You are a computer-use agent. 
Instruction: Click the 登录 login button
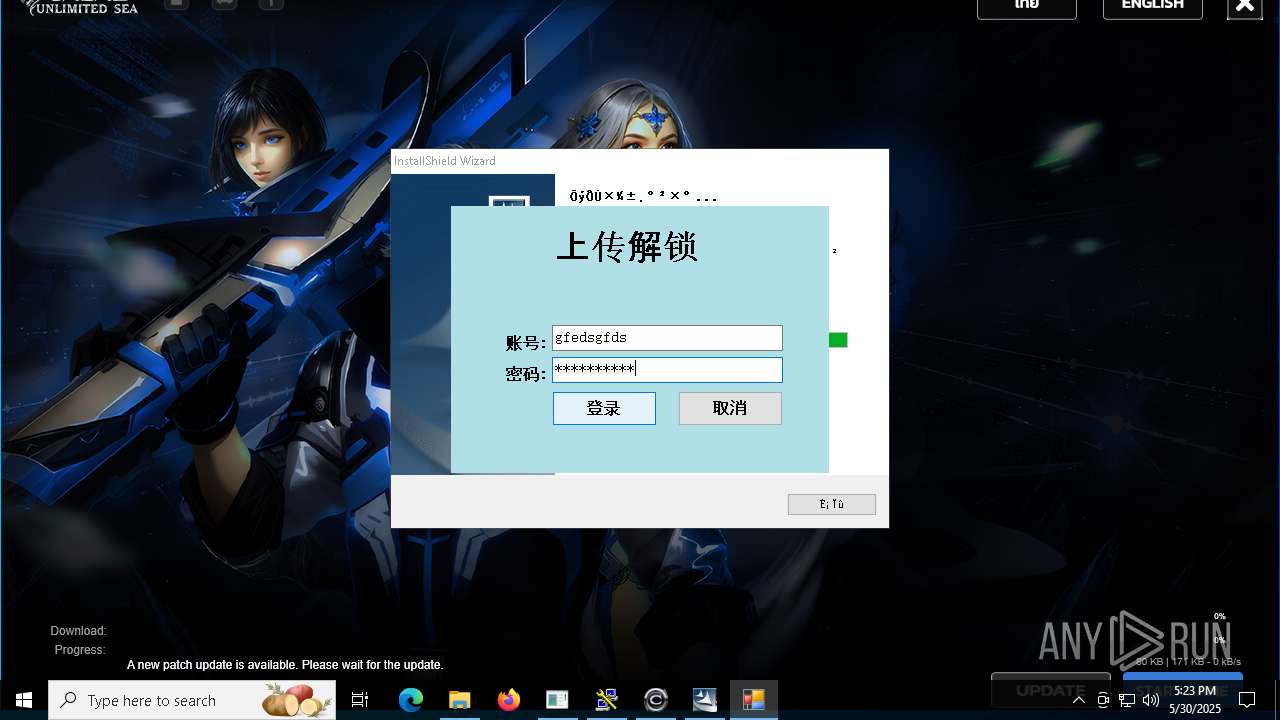pos(604,408)
